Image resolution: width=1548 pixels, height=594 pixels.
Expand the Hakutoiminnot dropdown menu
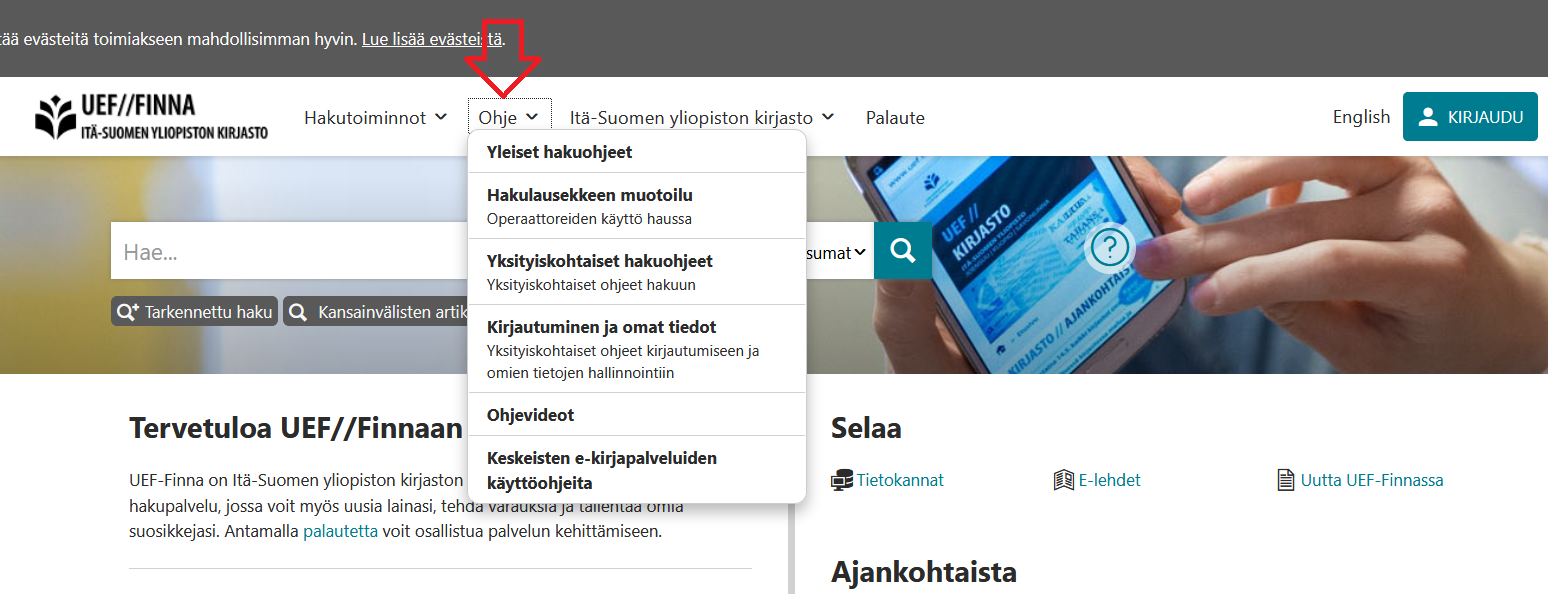376,117
